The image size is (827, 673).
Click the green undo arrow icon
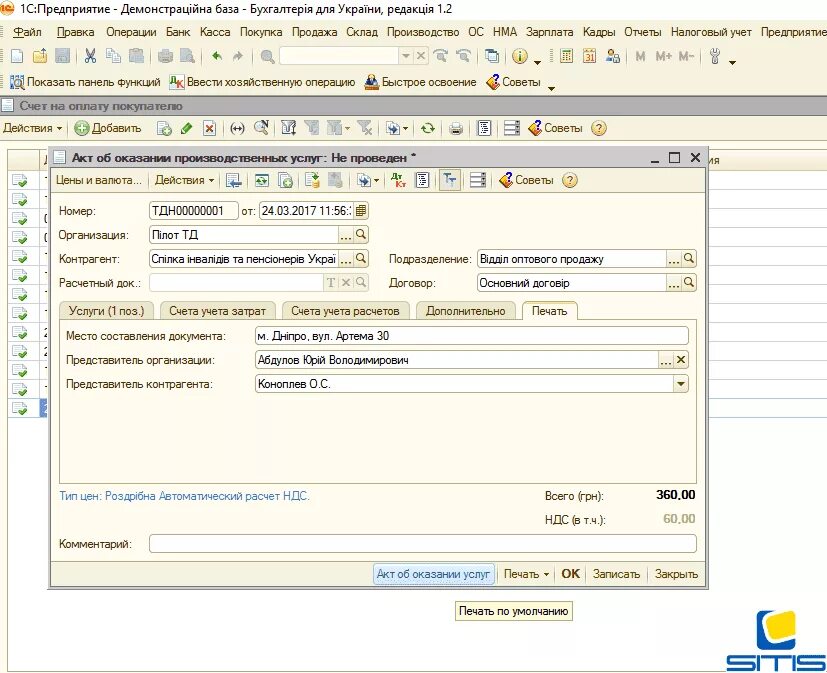(216, 56)
